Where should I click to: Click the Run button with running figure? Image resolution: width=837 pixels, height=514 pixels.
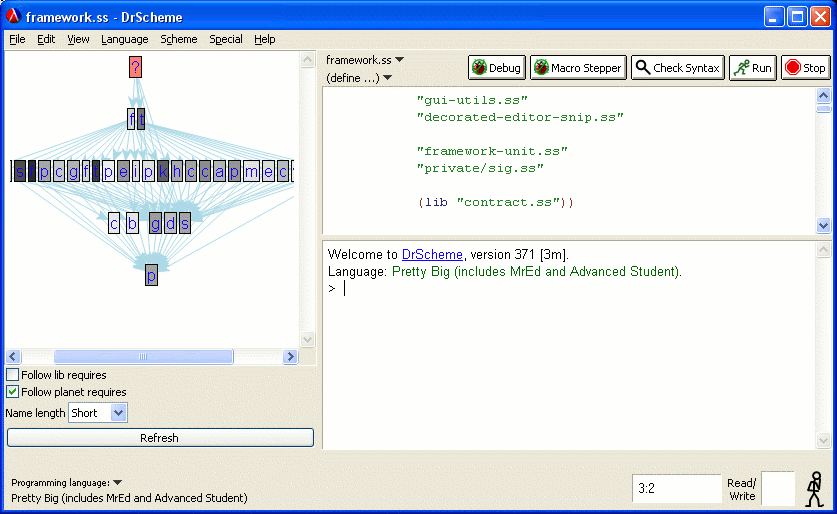753,68
